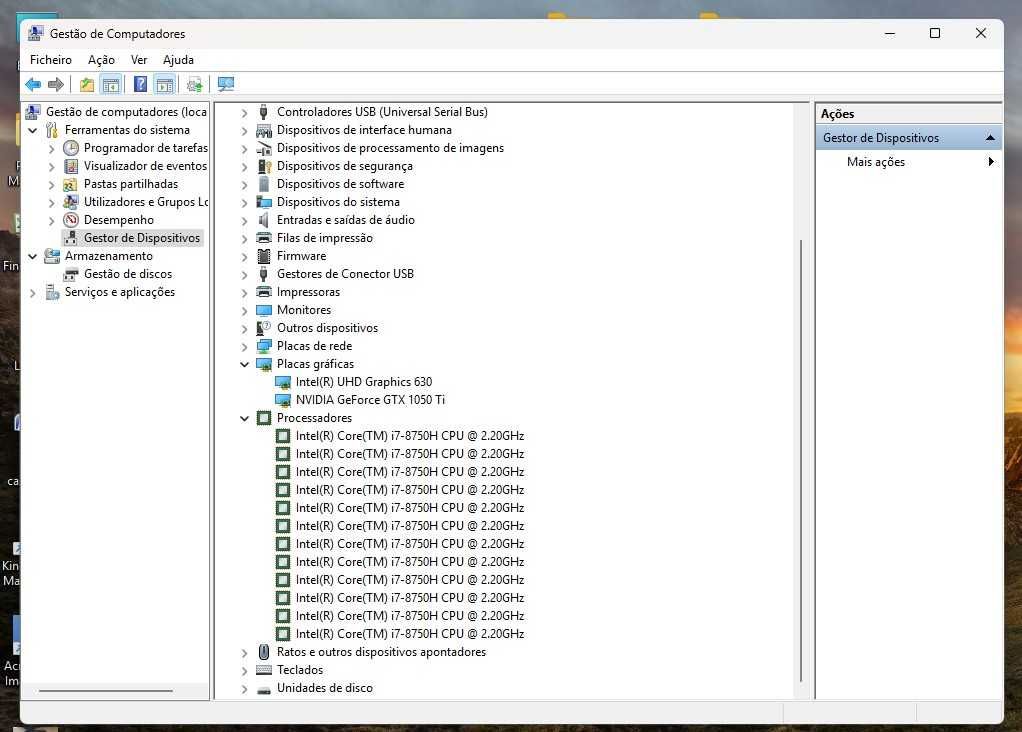The image size is (1022, 732).
Task: Expand the Monitores device category
Action: (x=244, y=311)
